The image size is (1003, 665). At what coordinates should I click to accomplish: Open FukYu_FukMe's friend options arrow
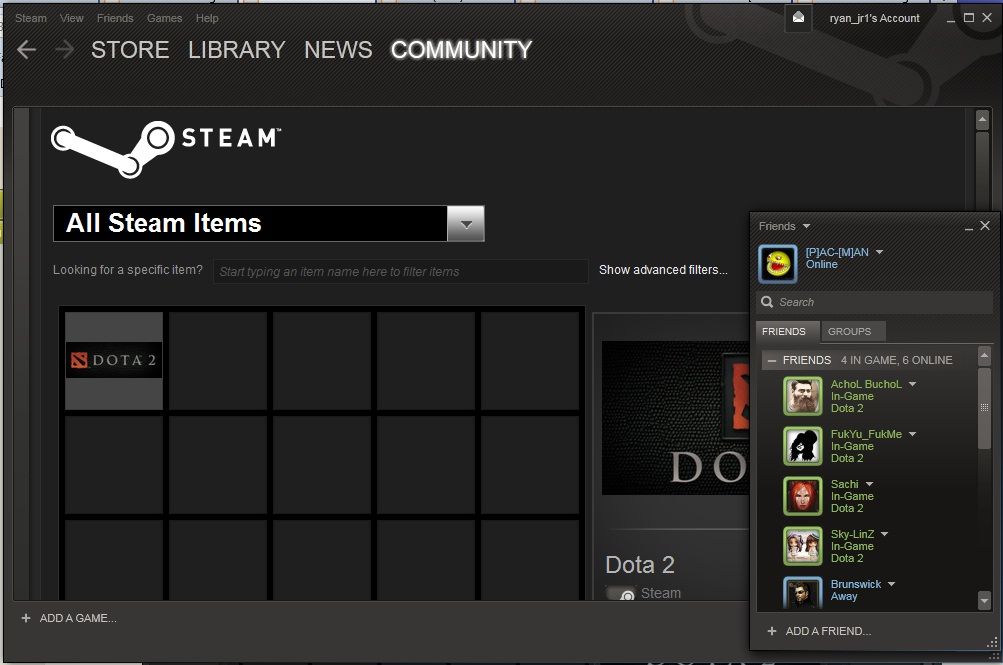(x=912, y=434)
